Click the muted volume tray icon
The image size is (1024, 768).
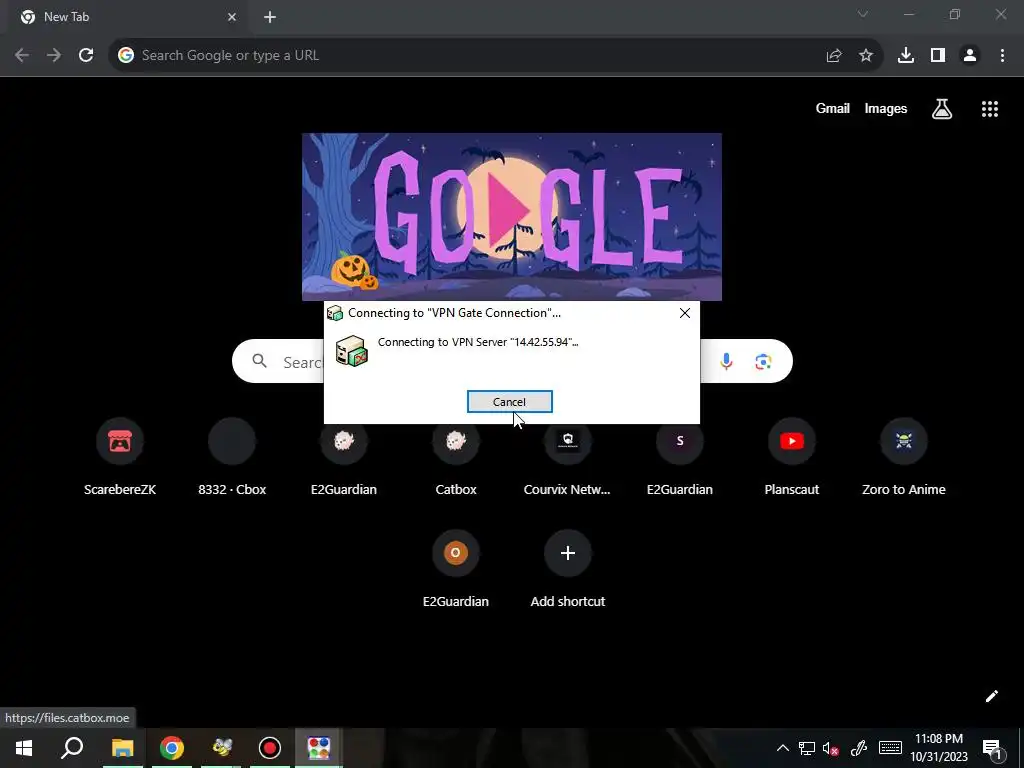pyautogui.click(x=831, y=748)
